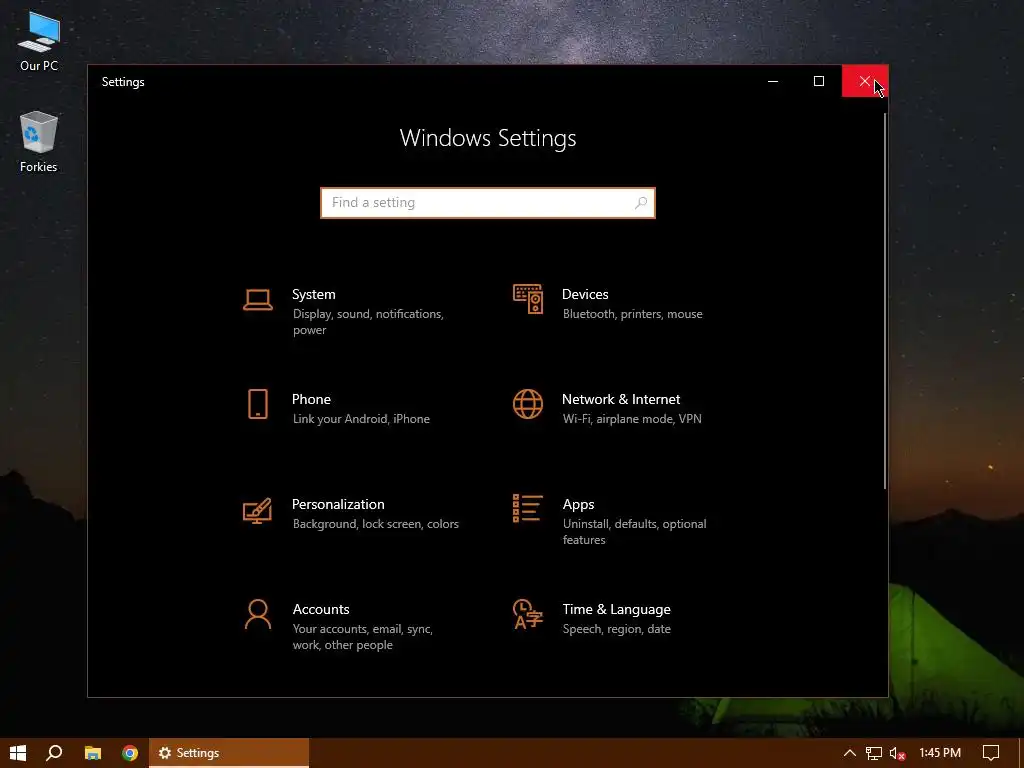Open the Time & Language icon

coord(528,614)
